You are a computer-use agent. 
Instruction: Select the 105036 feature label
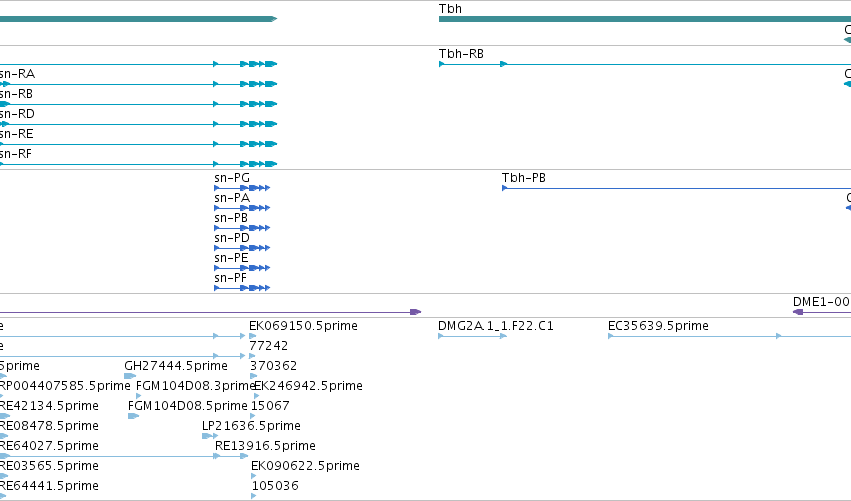(x=275, y=486)
